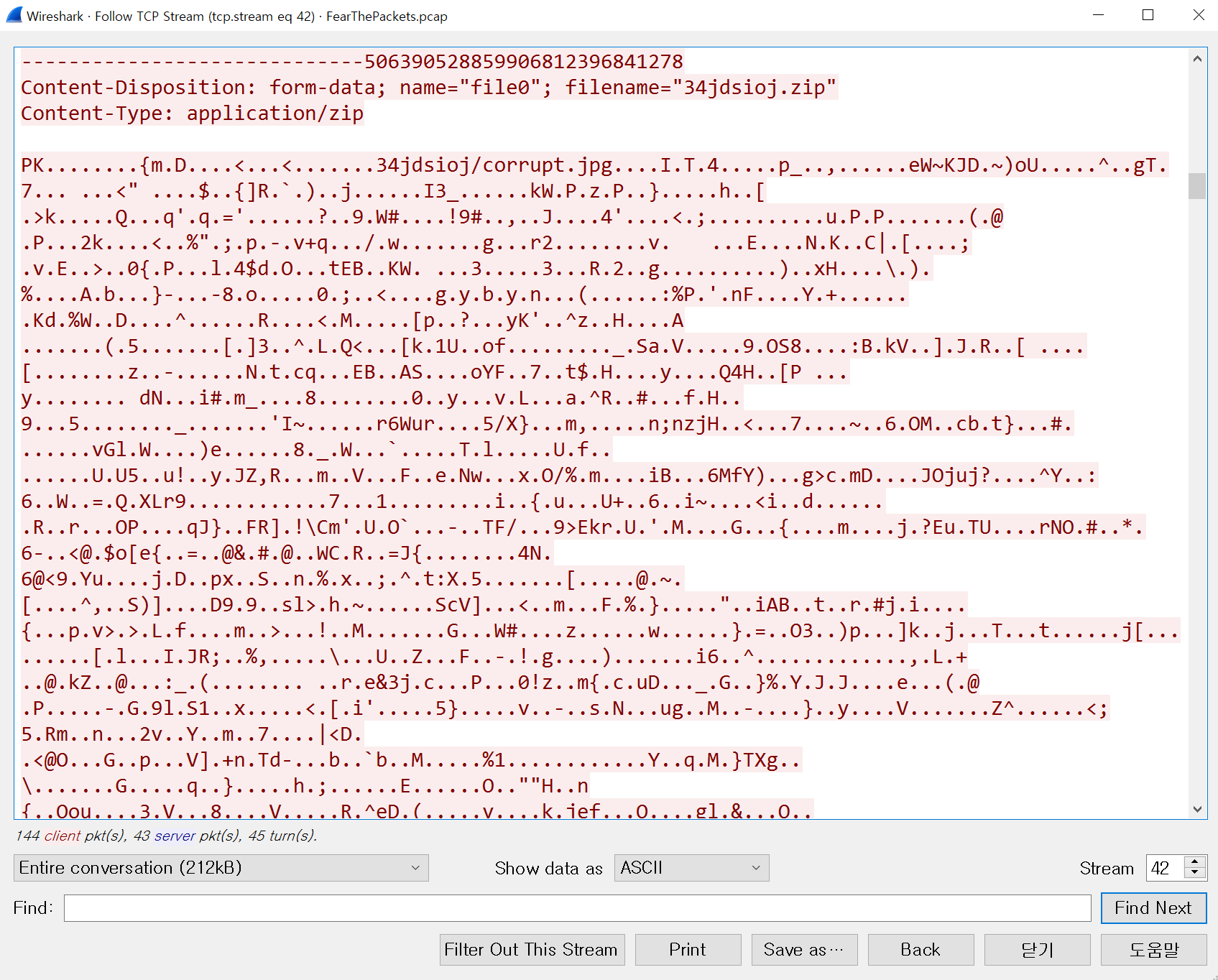
Task: Click the filename "34jdsioj.zip" text
Action: [x=754, y=87]
